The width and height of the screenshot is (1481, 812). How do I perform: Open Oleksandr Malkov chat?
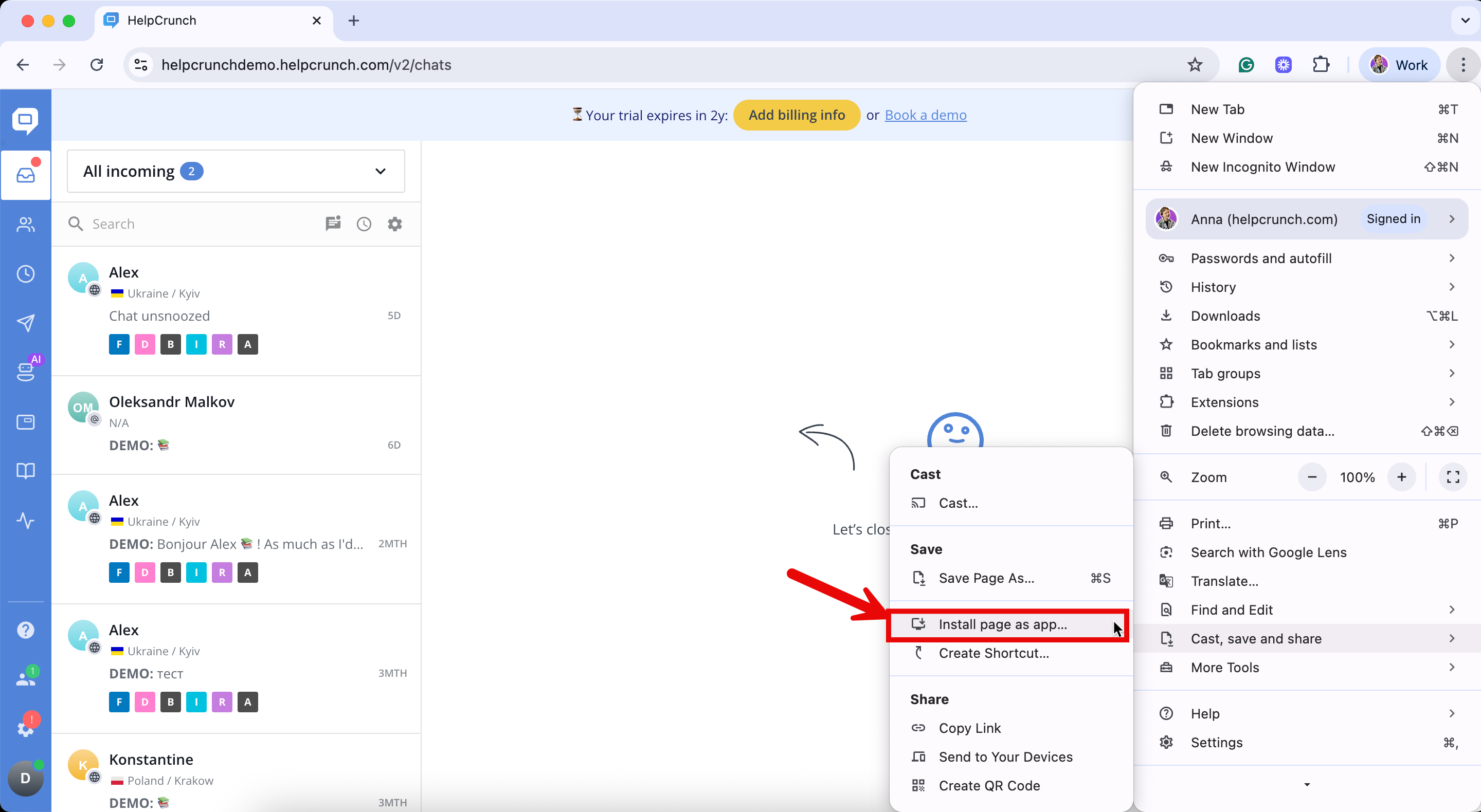coord(236,425)
